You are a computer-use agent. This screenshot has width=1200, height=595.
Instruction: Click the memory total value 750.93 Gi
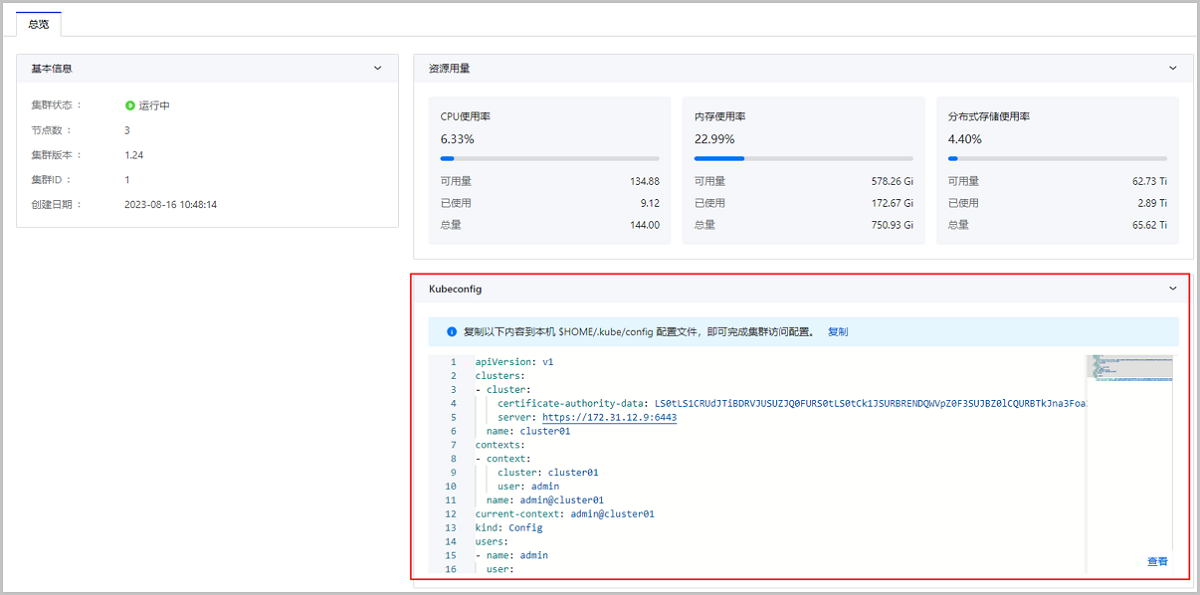[892, 225]
